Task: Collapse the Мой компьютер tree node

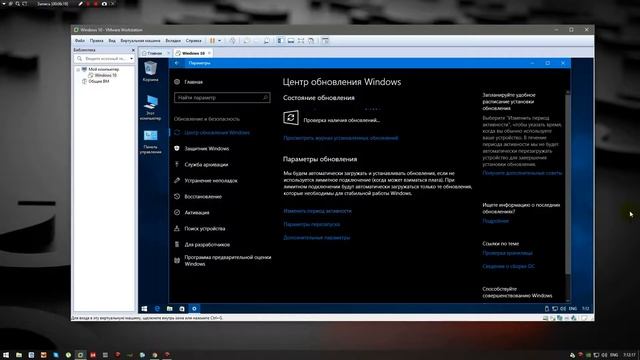Action: coord(78,70)
